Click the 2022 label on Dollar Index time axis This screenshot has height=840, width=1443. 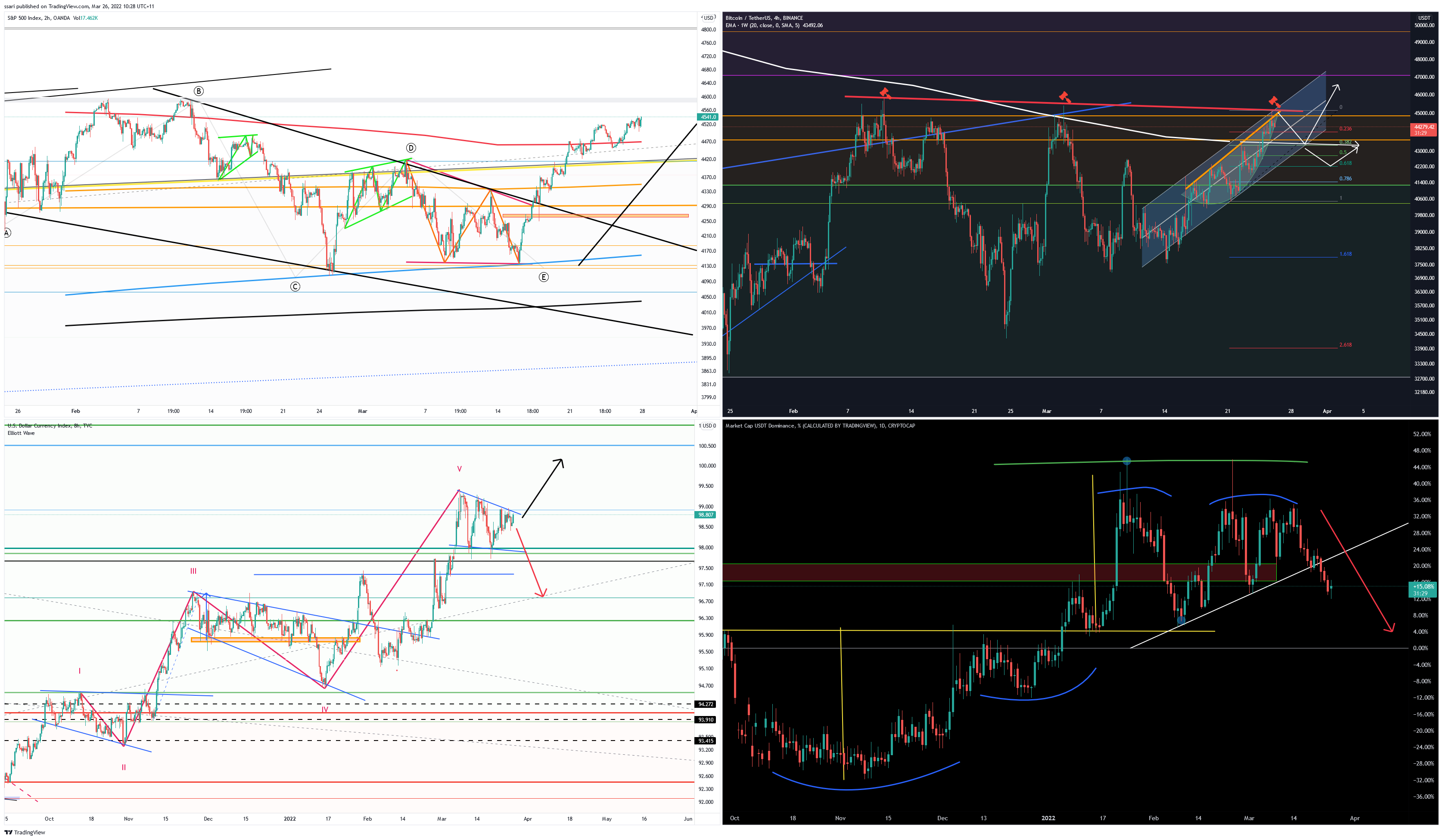(290, 819)
